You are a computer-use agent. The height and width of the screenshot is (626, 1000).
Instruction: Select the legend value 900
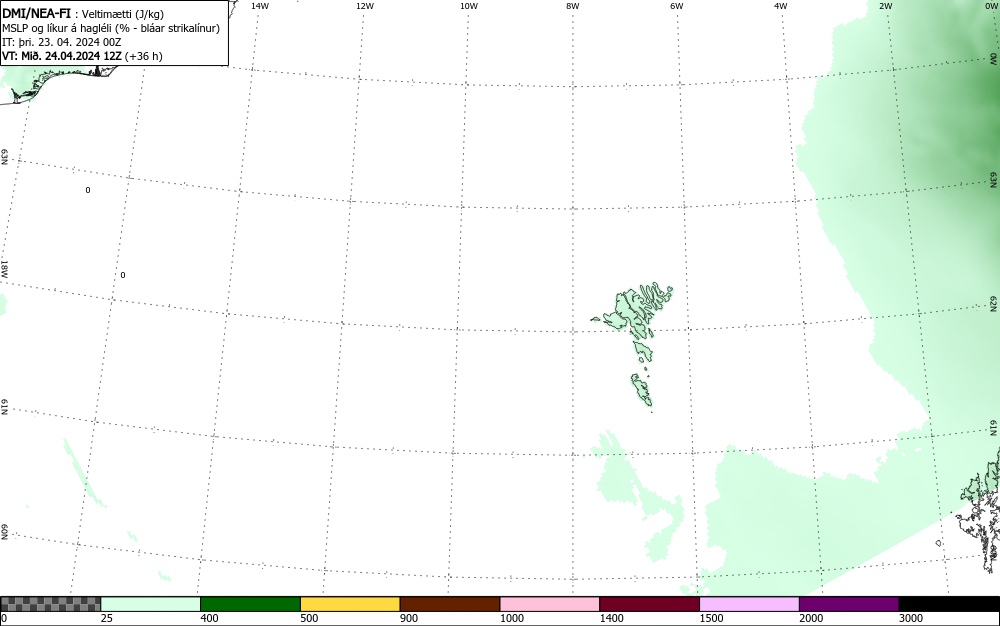pos(409,618)
